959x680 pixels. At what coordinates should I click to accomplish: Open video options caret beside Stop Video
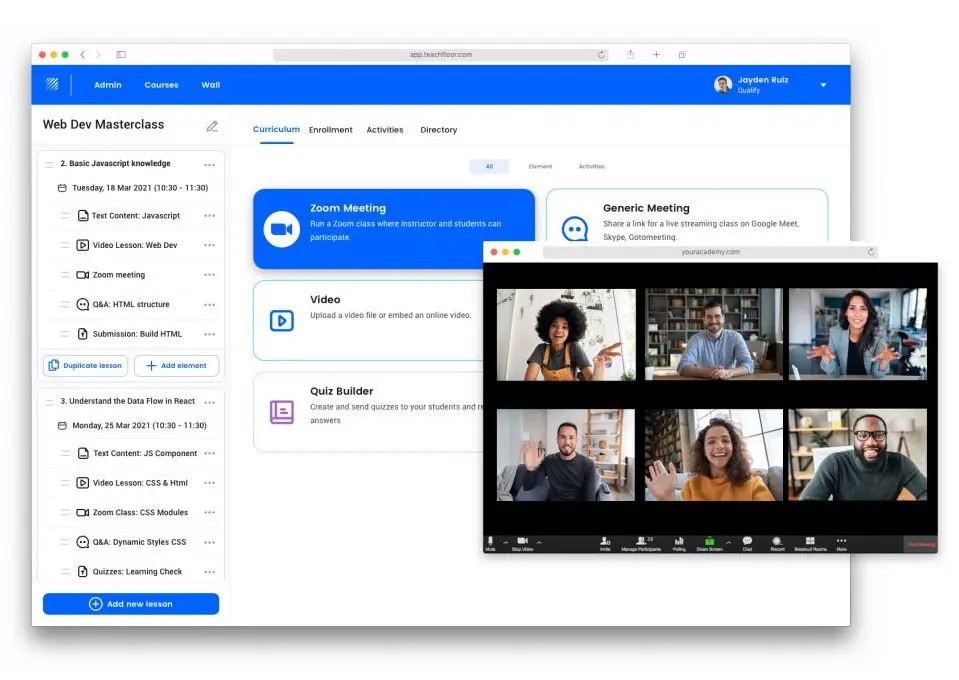point(539,542)
